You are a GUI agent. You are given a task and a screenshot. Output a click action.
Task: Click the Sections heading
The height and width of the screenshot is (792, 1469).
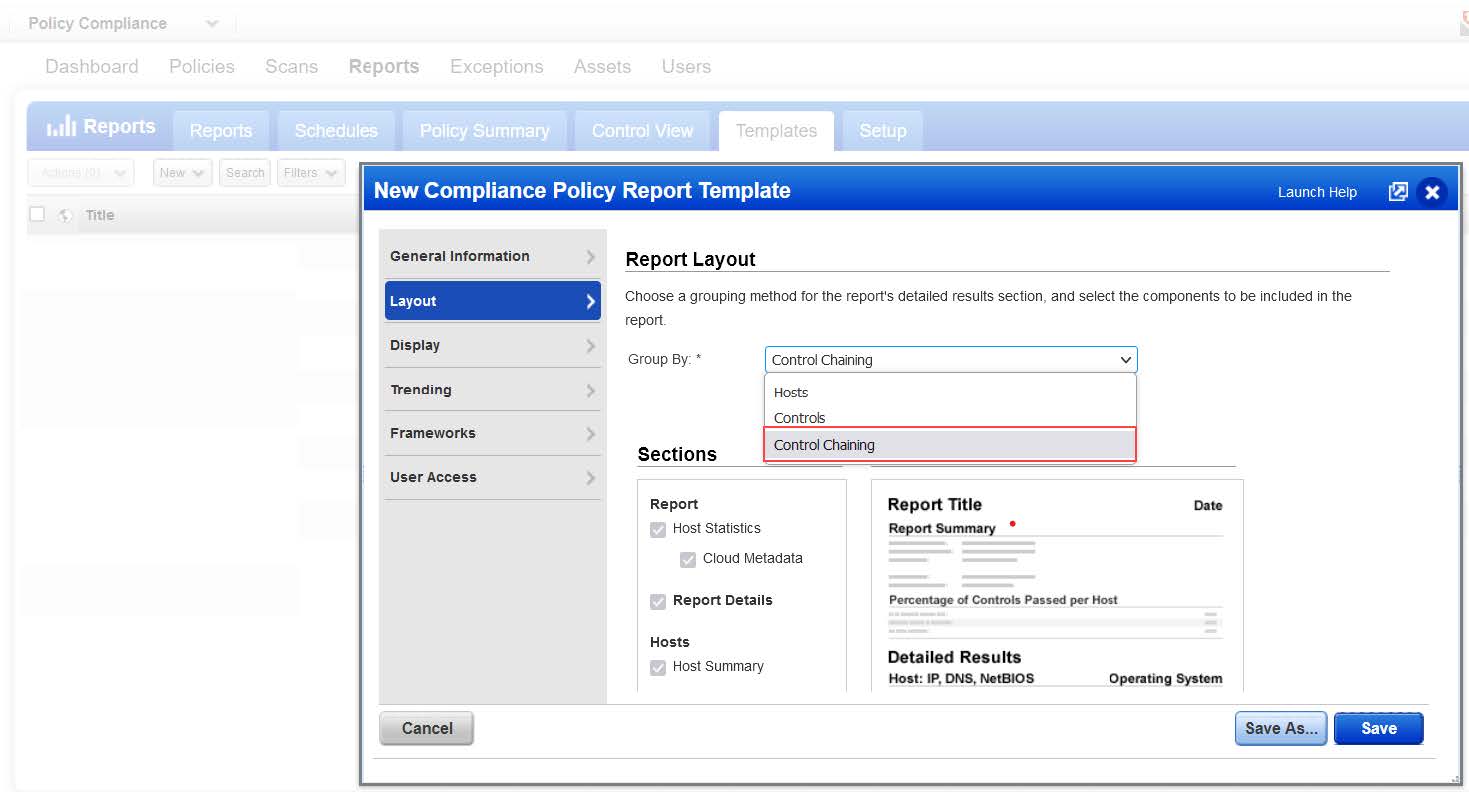point(677,454)
